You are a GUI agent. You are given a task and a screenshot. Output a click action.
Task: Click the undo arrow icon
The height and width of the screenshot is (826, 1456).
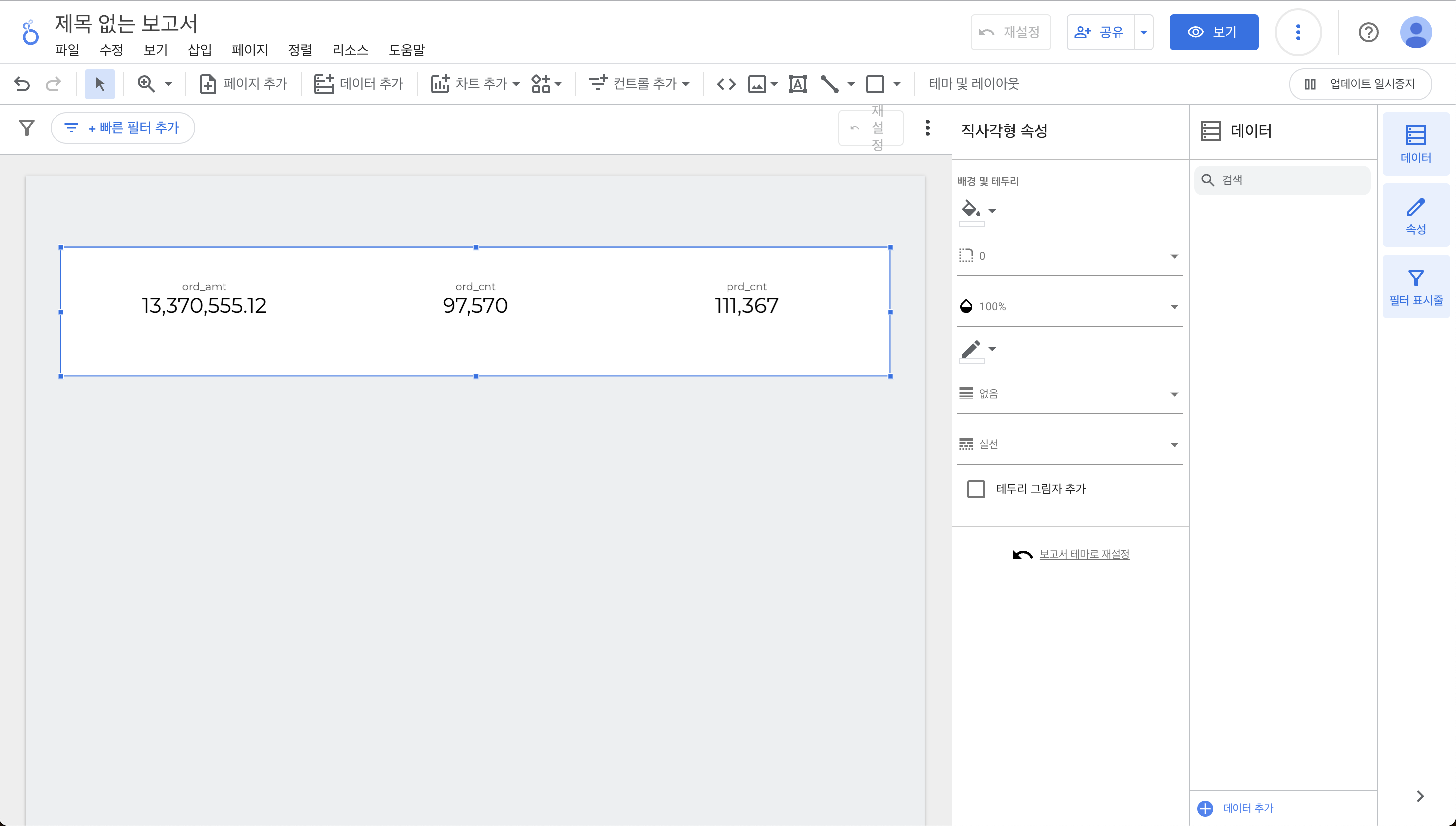[22, 84]
